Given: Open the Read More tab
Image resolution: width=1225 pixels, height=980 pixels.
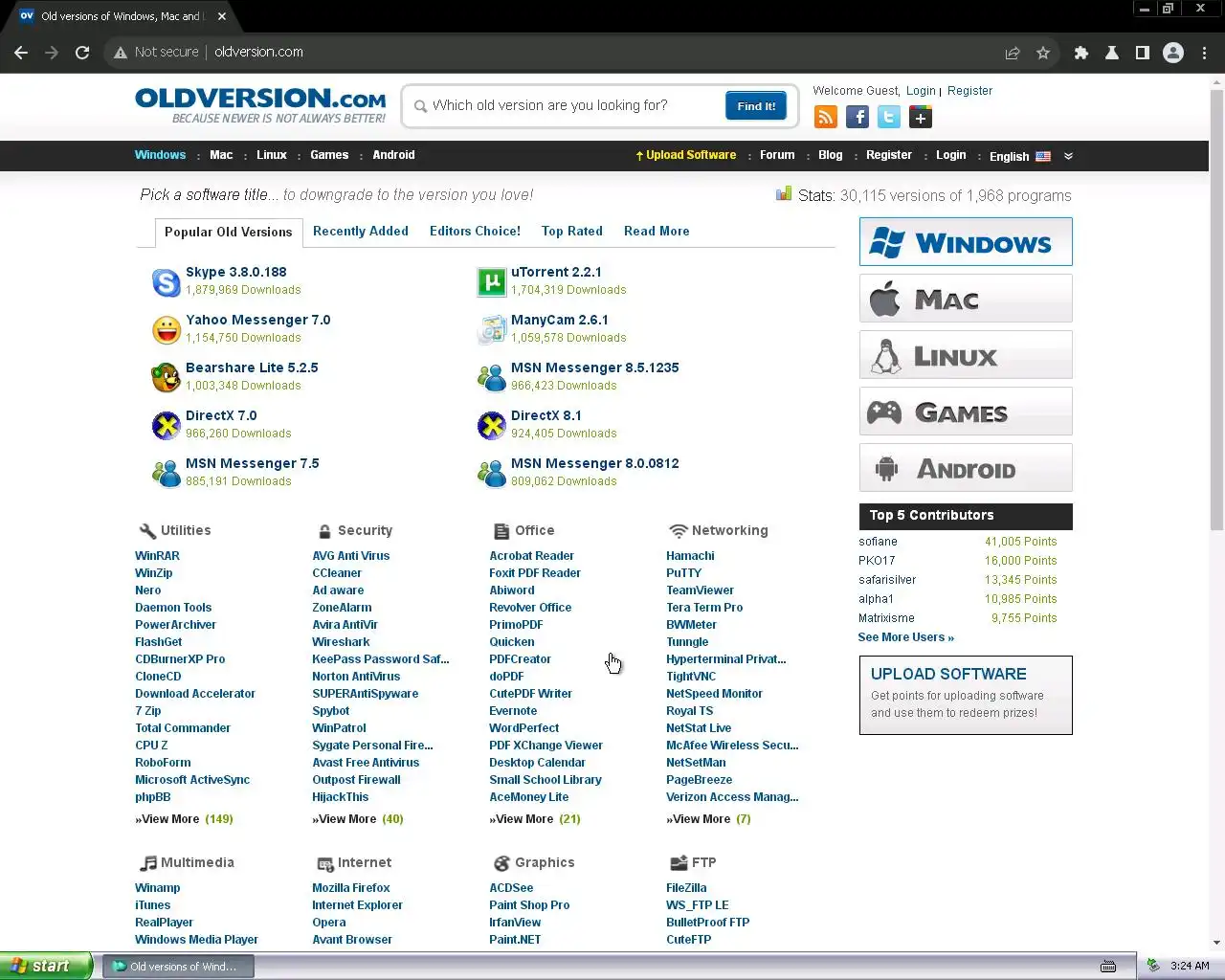Looking at the screenshot, I should click(657, 232).
